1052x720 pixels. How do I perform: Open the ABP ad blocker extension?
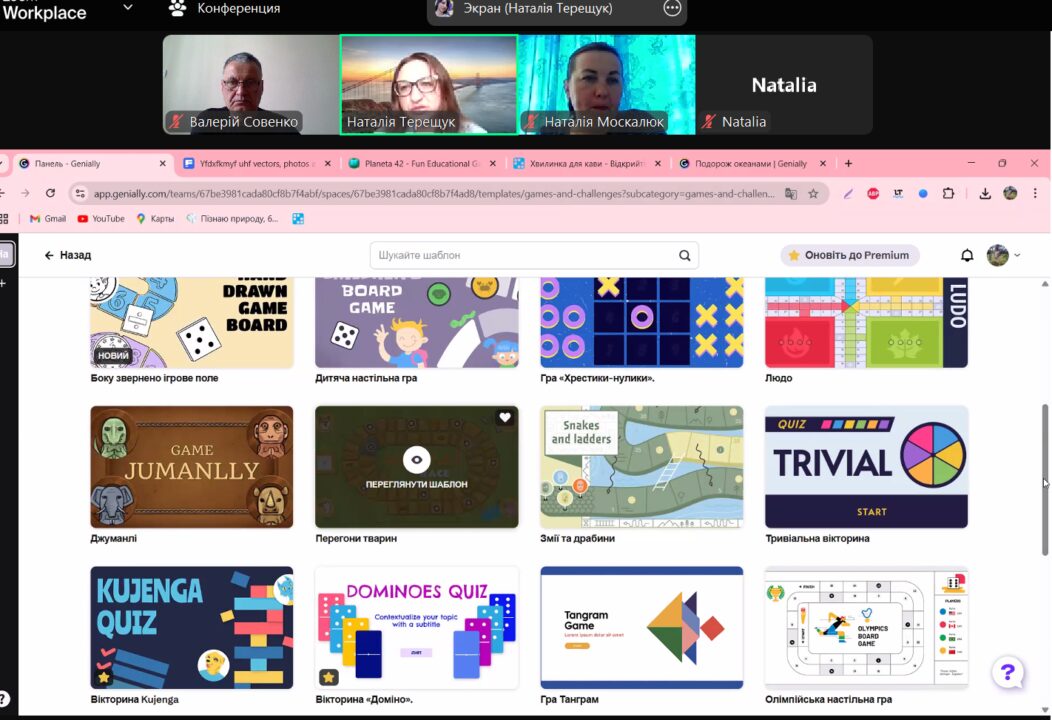point(873,193)
